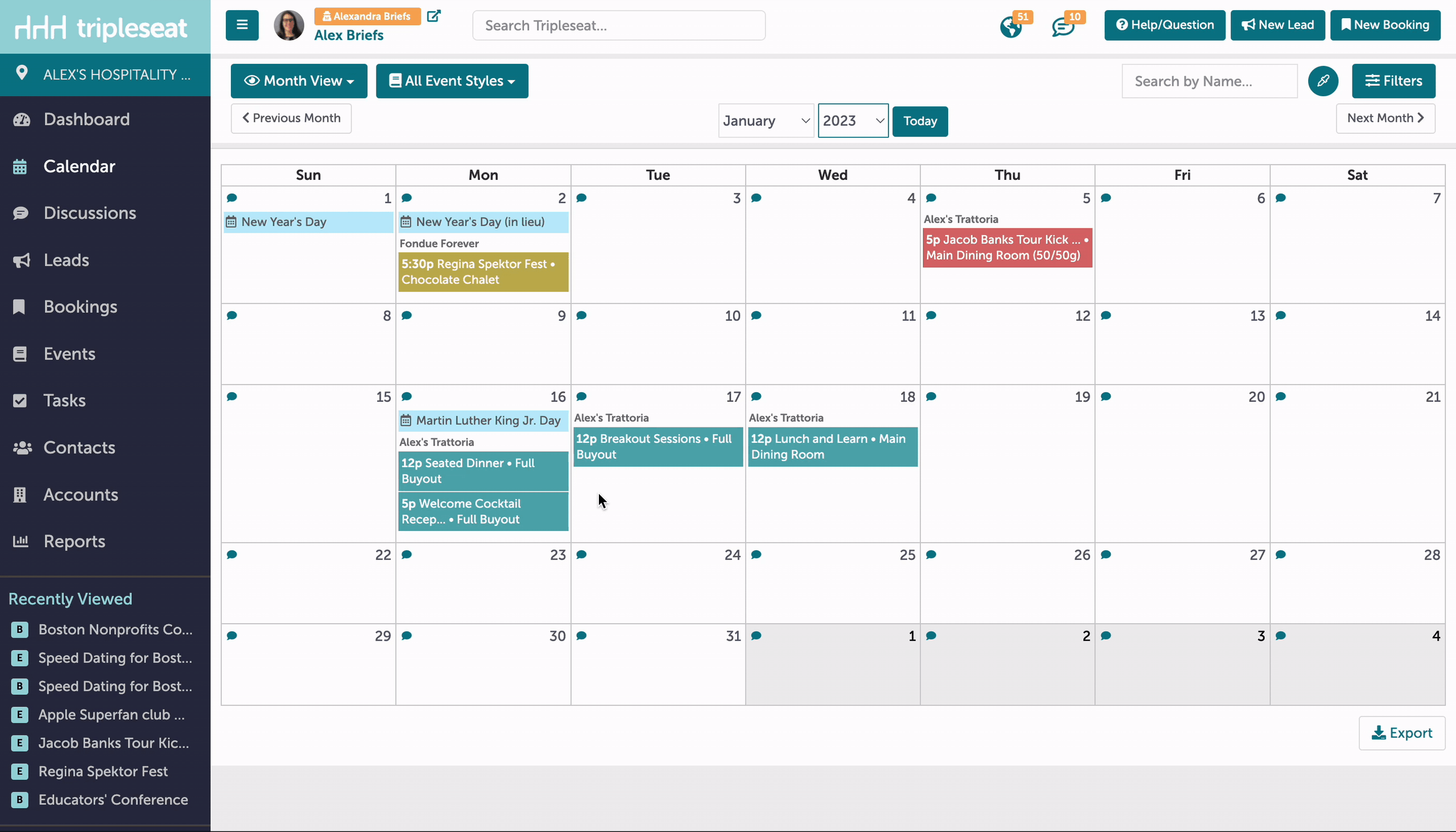Click the Help/Question button
Image resolution: width=1456 pixels, height=832 pixels.
[1165, 25]
